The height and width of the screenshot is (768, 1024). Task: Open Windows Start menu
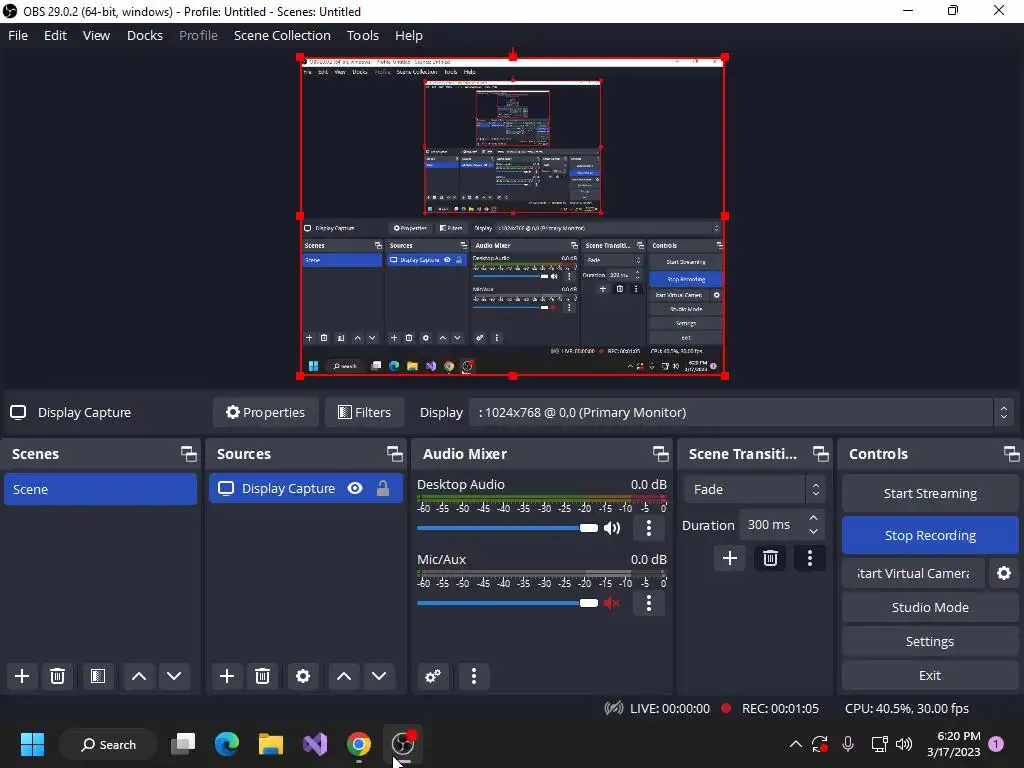32,744
